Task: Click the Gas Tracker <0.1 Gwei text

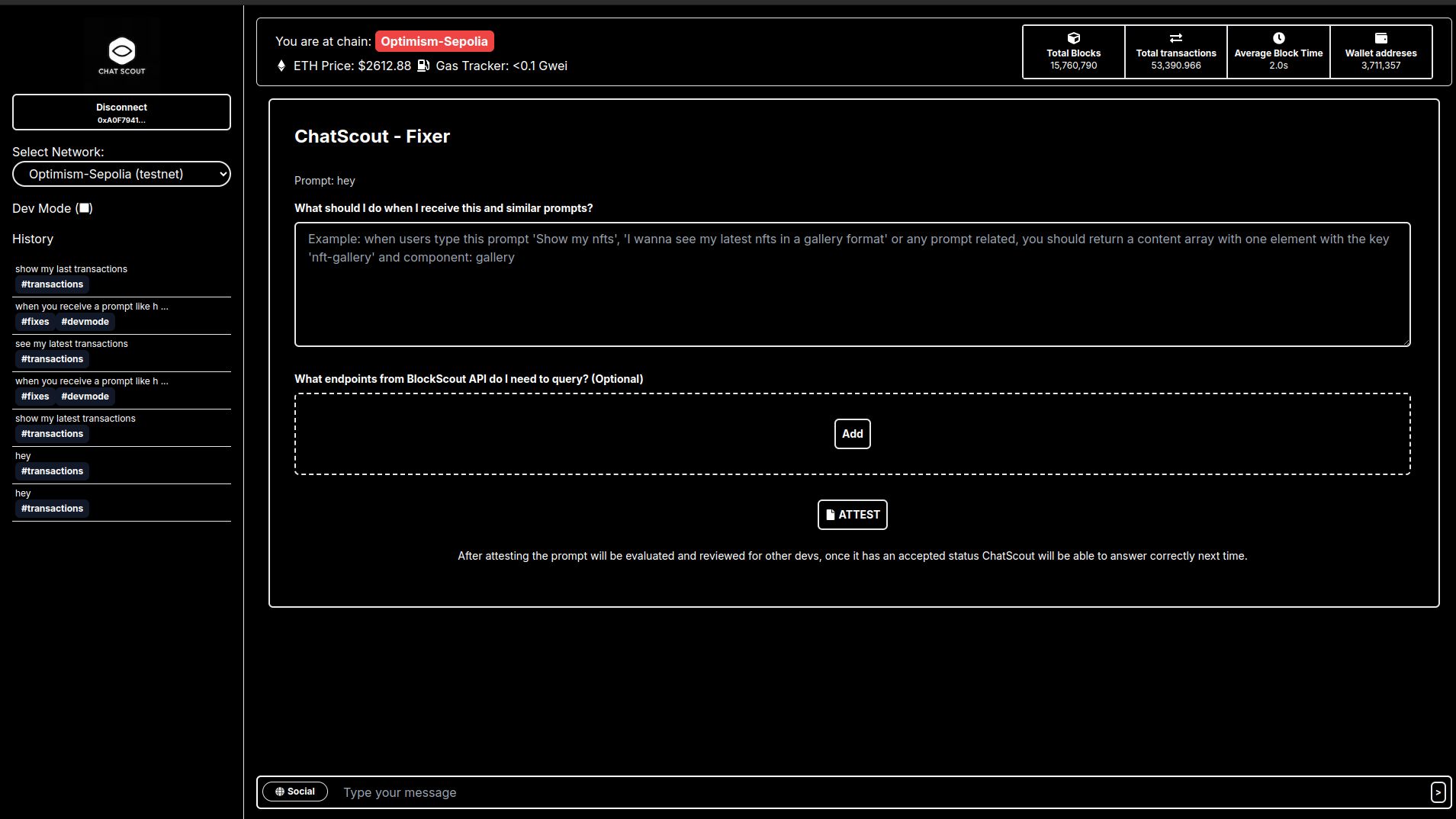Action: point(501,66)
